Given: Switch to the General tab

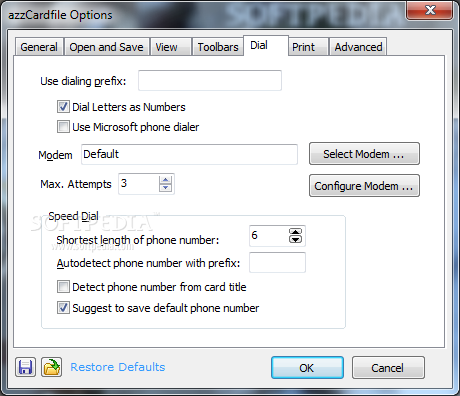Looking at the screenshot, I should click(x=39, y=47).
